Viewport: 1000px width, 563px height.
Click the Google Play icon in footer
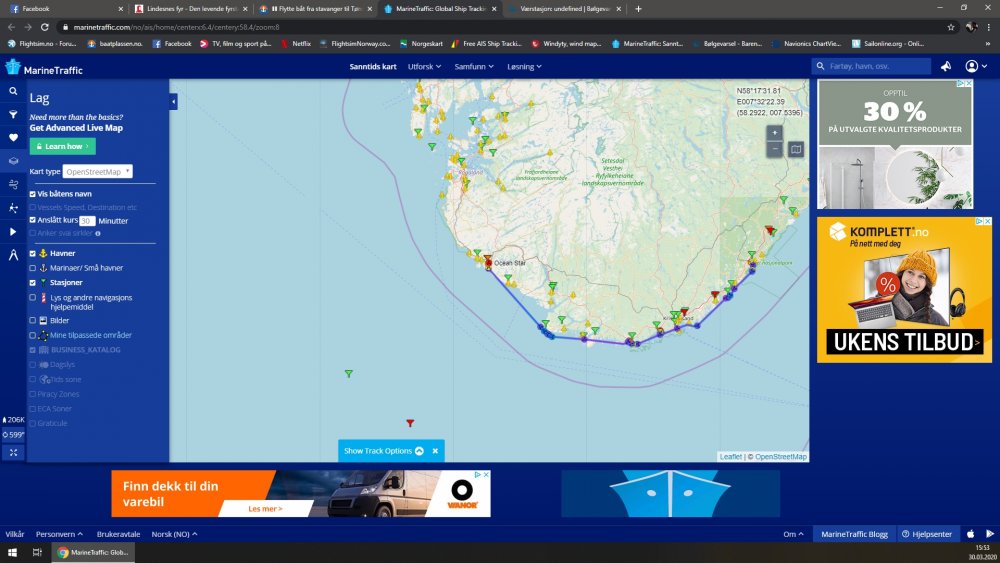click(990, 534)
